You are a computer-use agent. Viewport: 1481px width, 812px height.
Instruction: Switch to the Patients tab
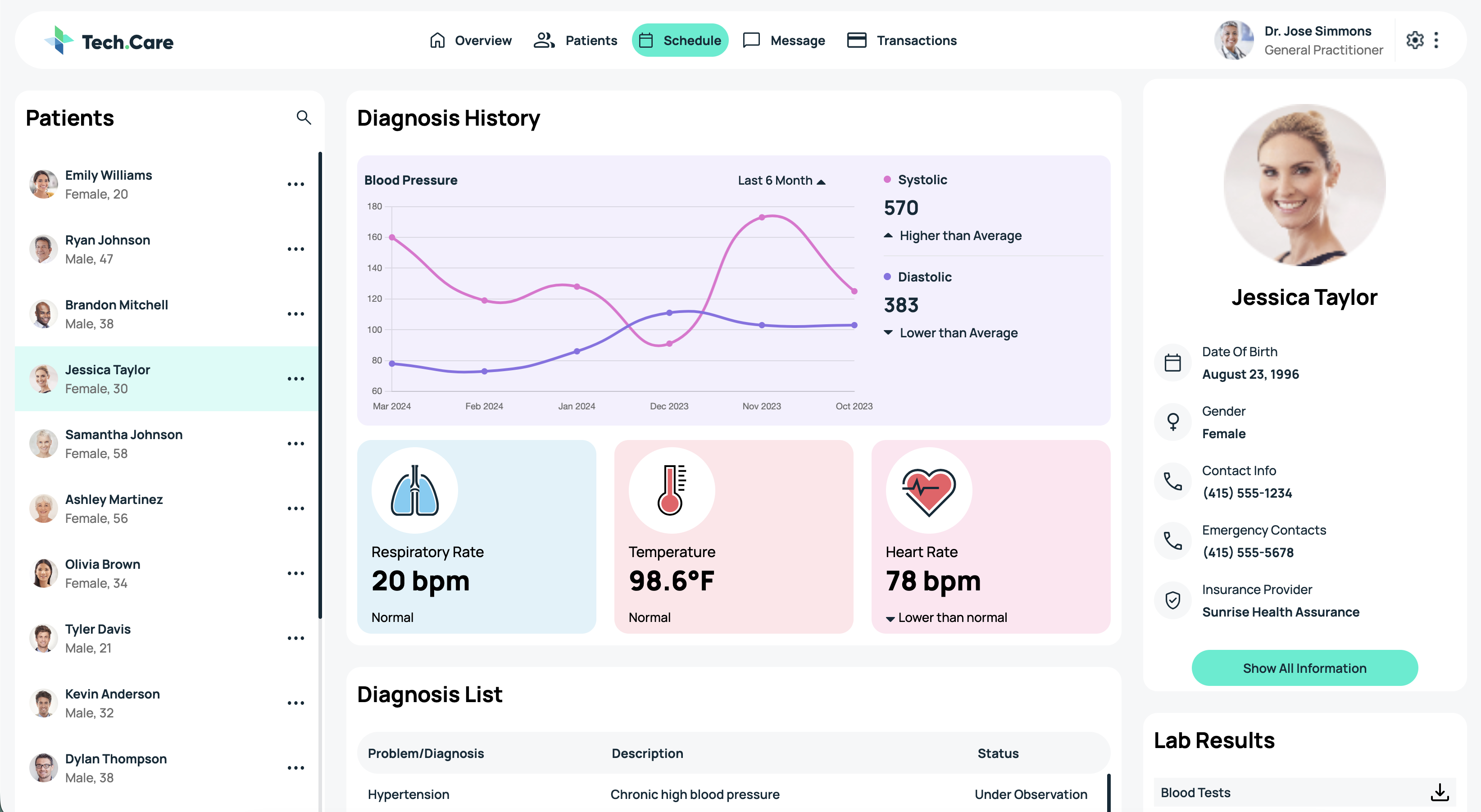point(575,40)
